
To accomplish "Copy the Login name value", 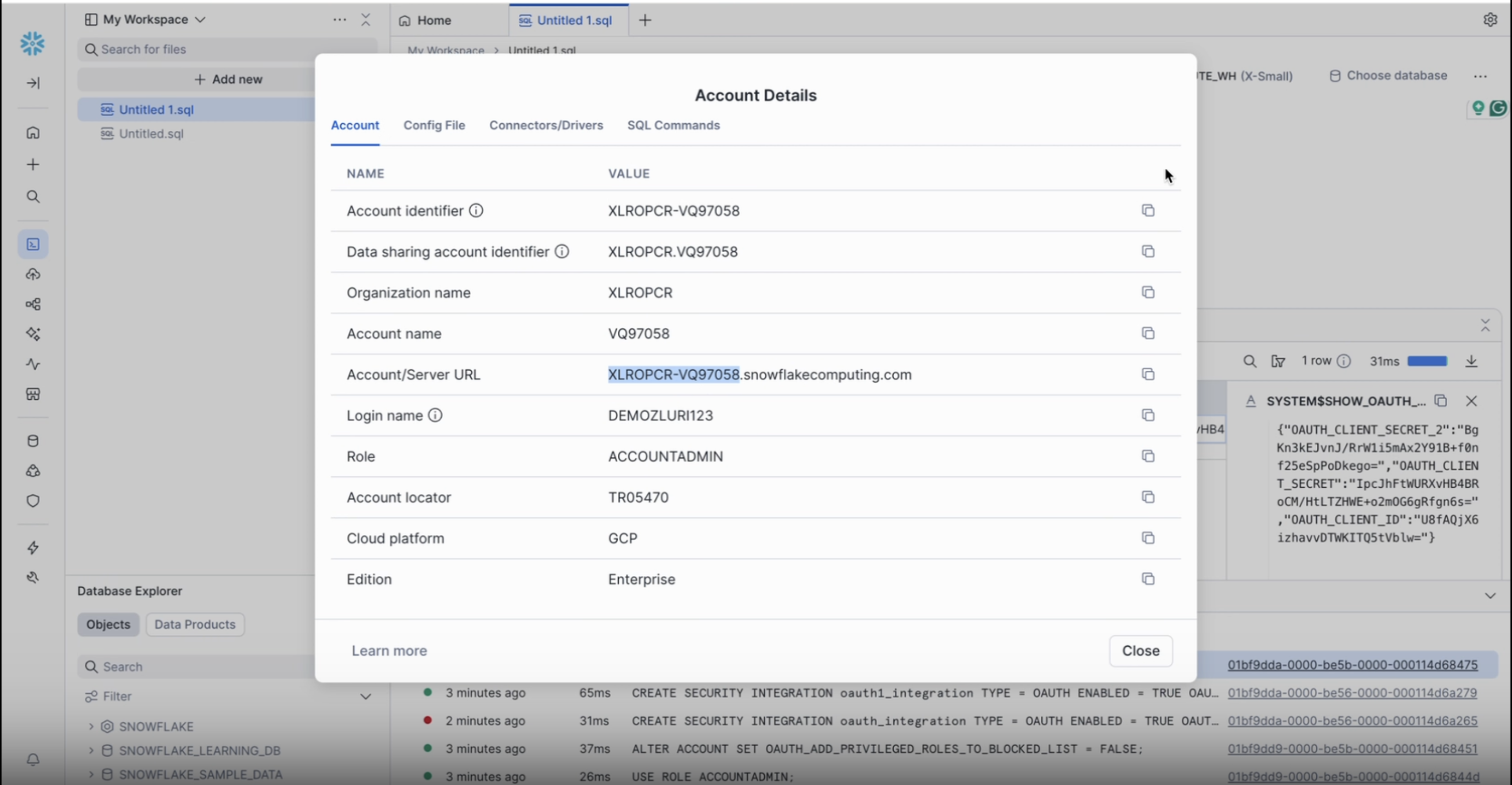I will [x=1147, y=415].
